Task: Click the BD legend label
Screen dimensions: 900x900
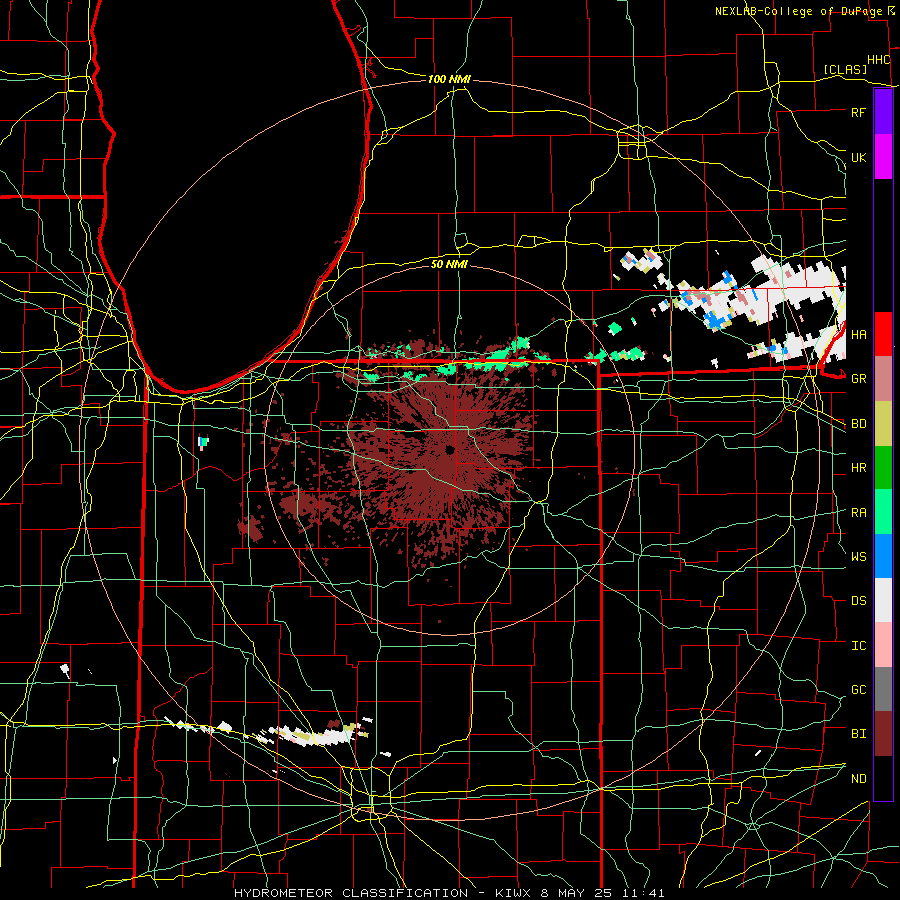Action: [858, 424]
